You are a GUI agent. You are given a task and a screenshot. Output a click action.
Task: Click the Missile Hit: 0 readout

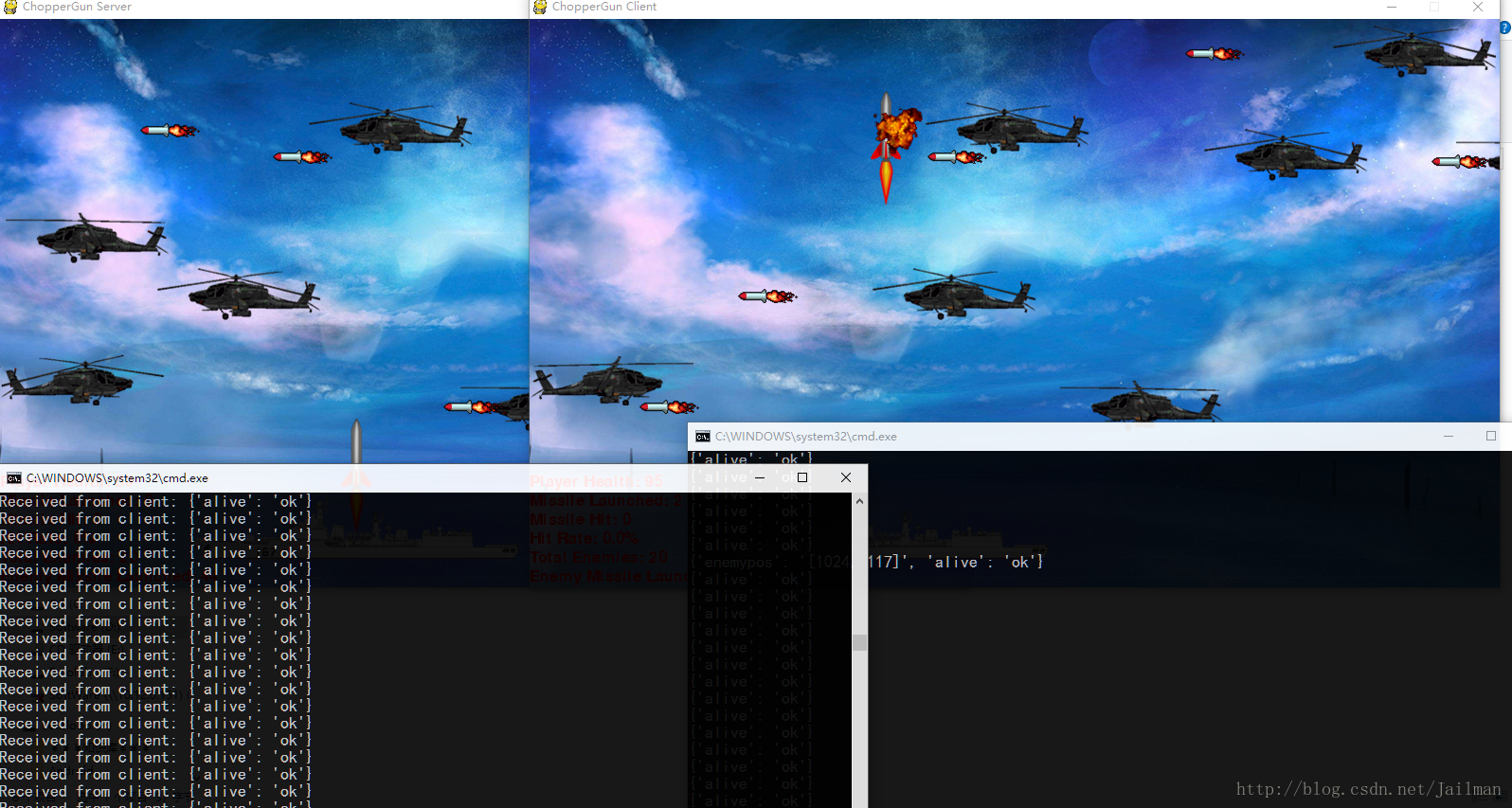[x=581, y=519]
